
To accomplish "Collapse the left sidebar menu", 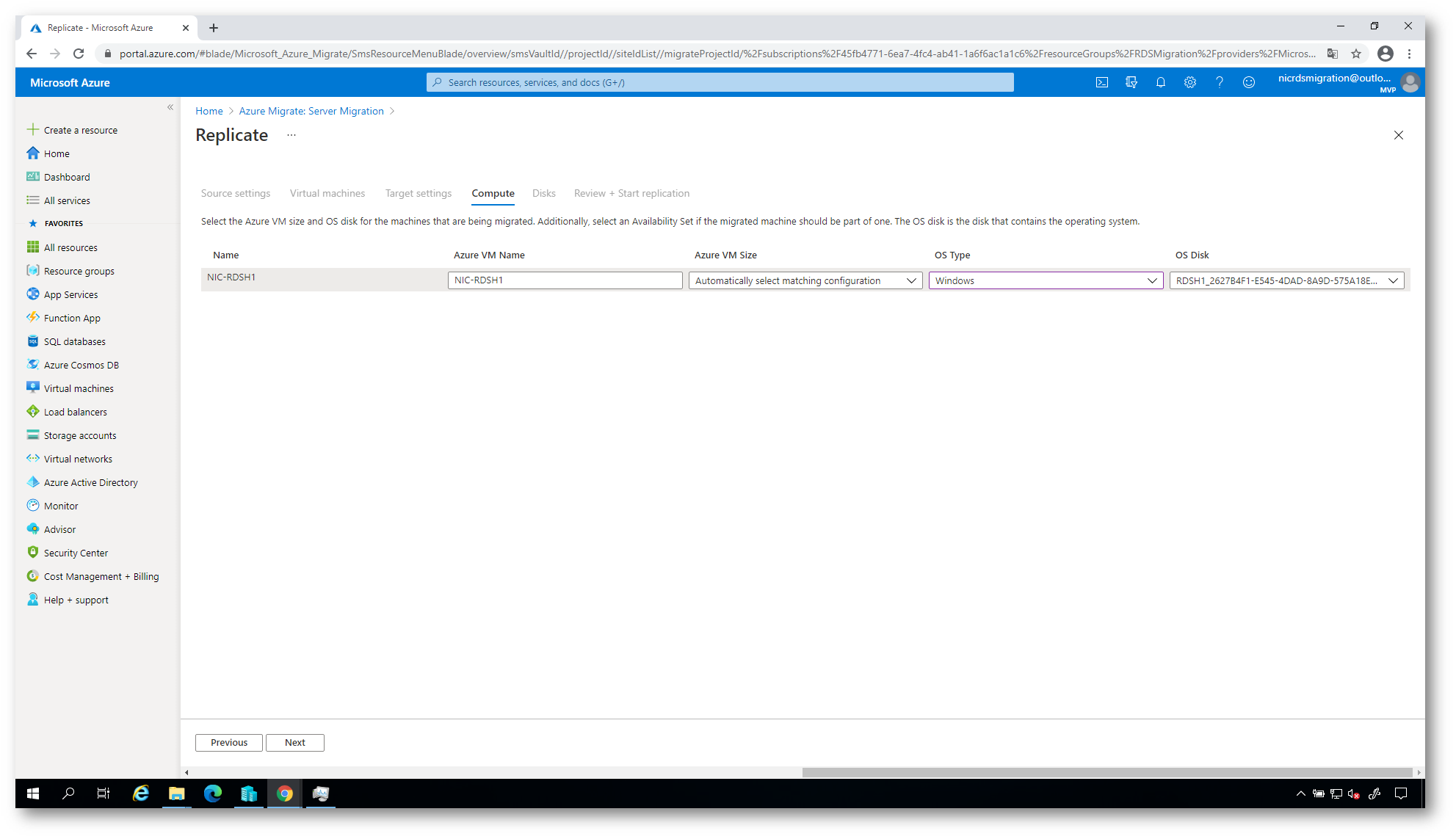I will 170,107.
